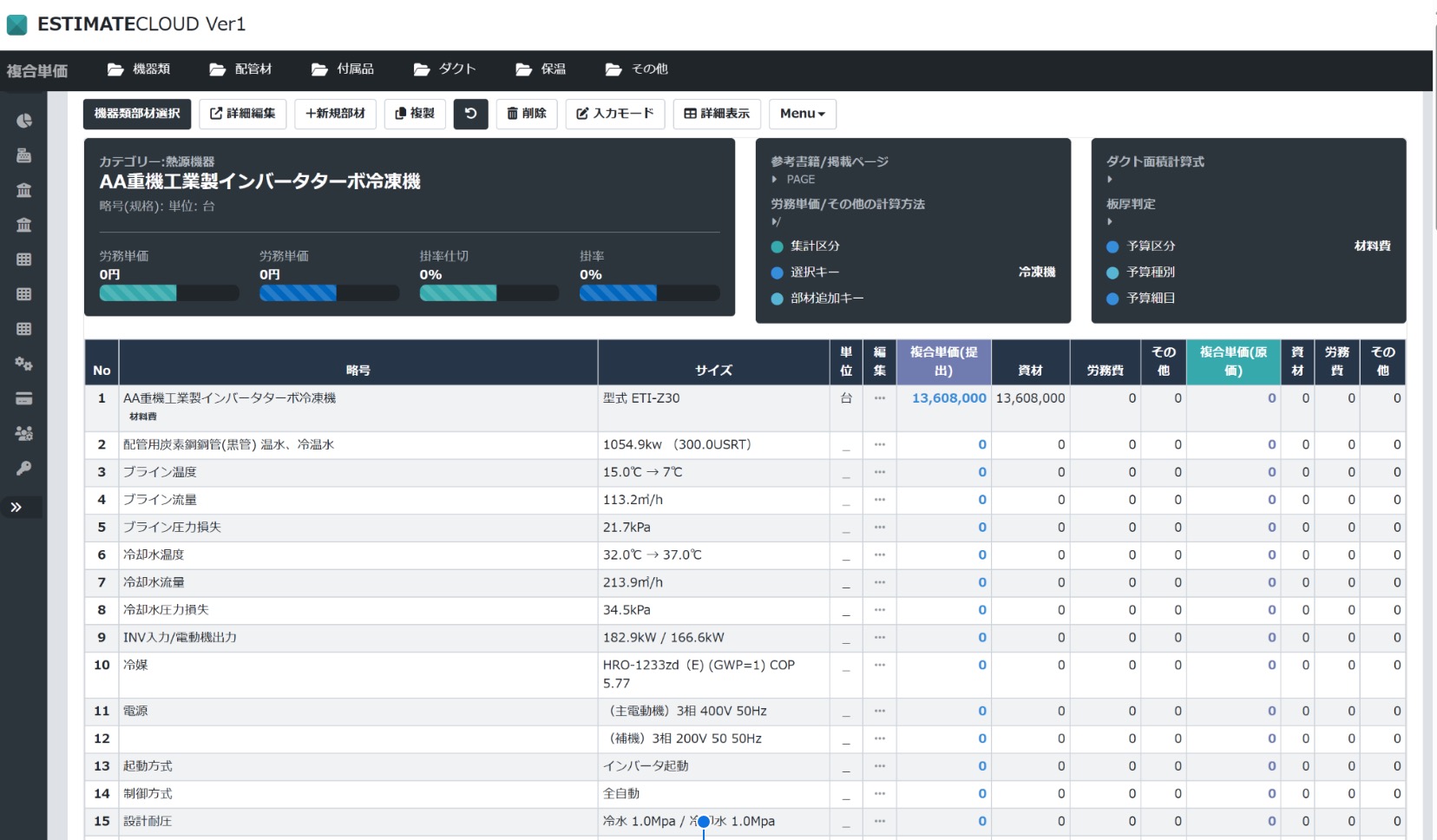
Task: Open edit dots for 冷却水流量 row
Action: [880, 582]
